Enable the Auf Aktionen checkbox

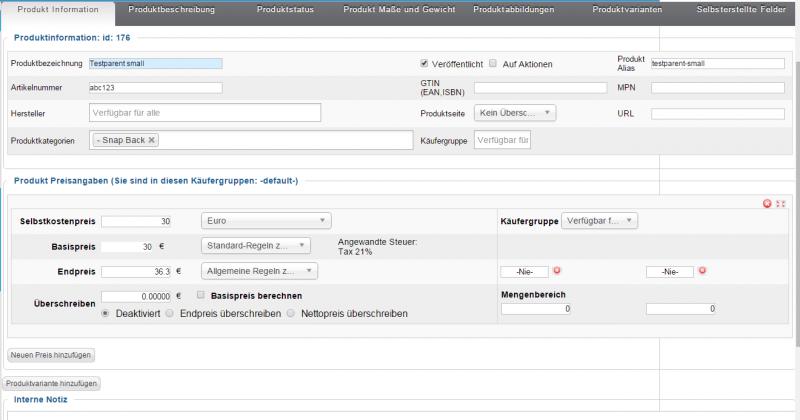point(493,63)
